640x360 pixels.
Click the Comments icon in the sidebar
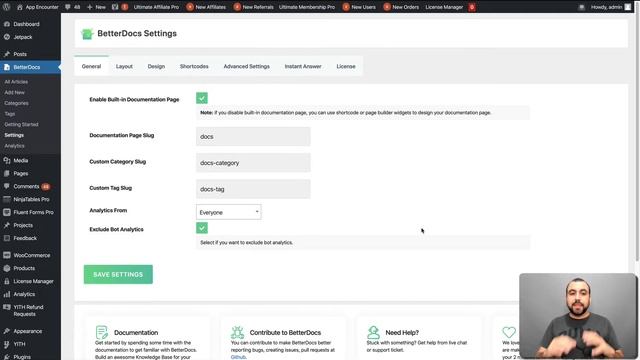(x=7, y=187)
